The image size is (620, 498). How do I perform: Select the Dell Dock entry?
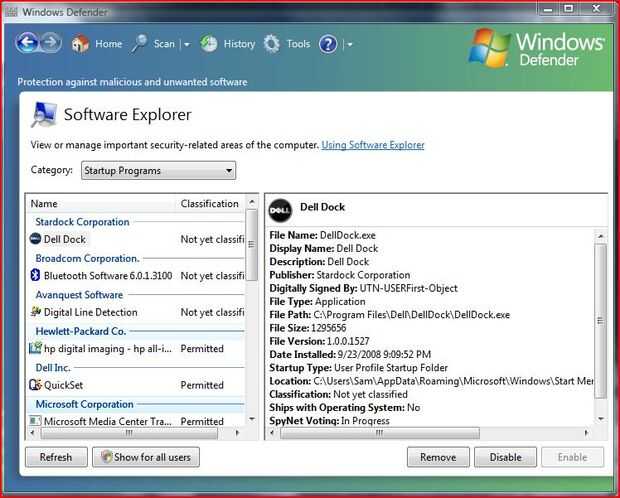[136, 239]
